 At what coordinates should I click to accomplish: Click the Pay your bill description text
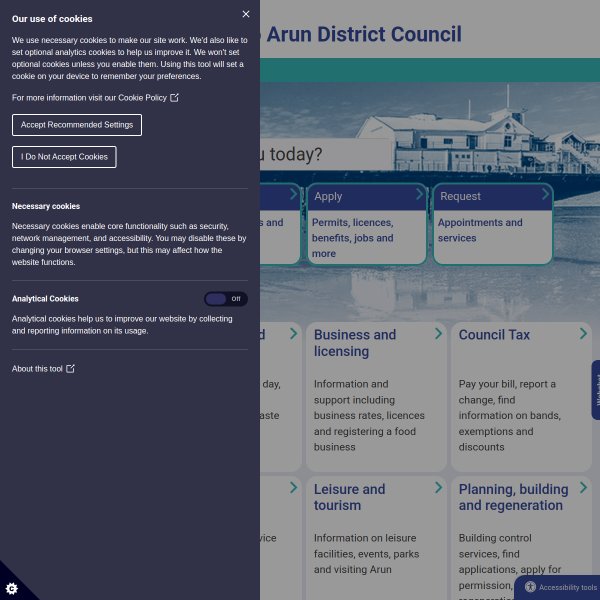(x=509, y=416)
